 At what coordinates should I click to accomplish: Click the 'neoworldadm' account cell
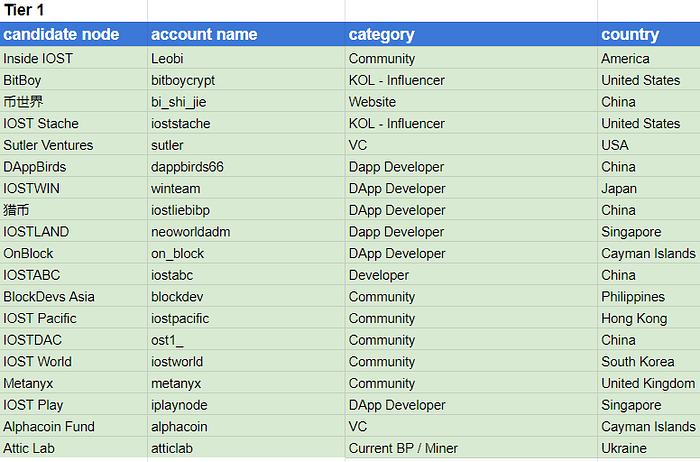(x=246, y=232)
